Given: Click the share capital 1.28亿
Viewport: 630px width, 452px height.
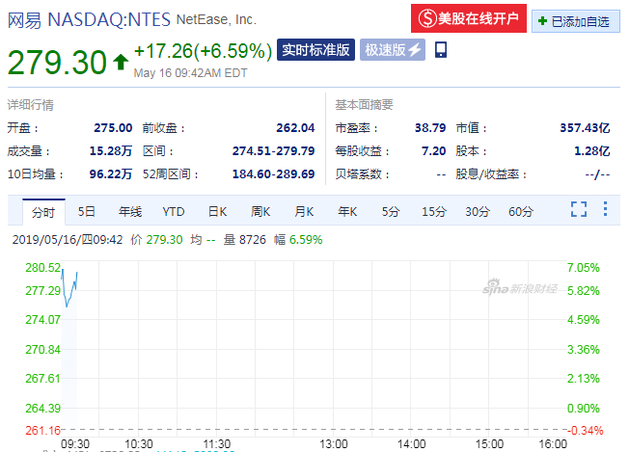Looking at the screenshot, I should pos(592,151).
